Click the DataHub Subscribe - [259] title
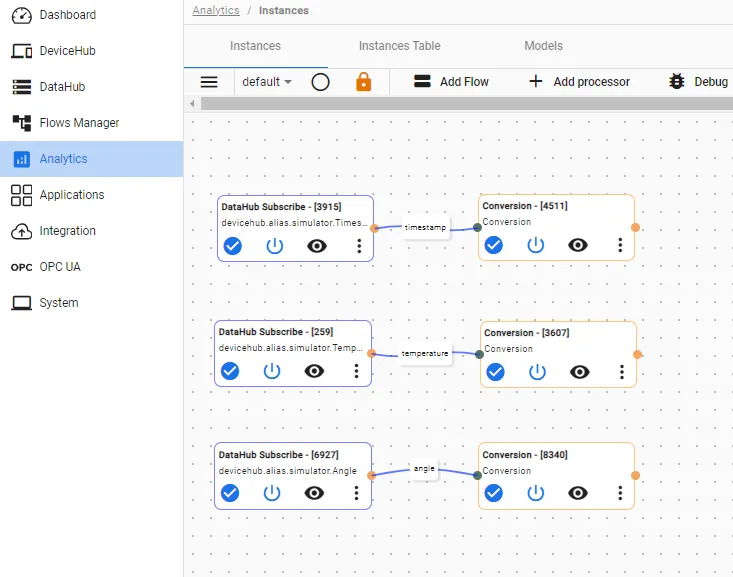This screenshot has height=577, width=733. pyautogui.click(x=276, y=332)
